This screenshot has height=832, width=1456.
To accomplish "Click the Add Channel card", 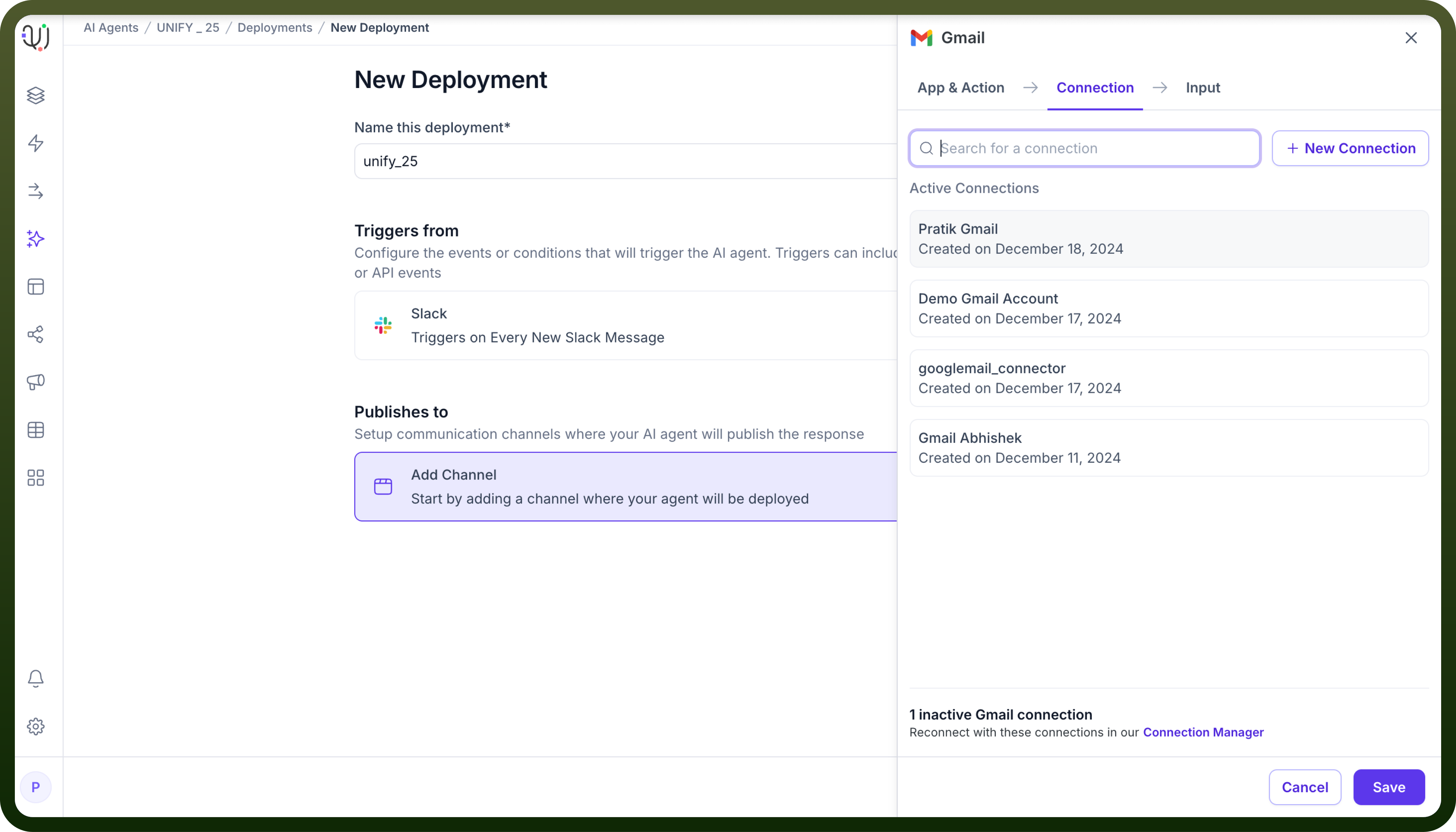I will (x=625, y=486).
